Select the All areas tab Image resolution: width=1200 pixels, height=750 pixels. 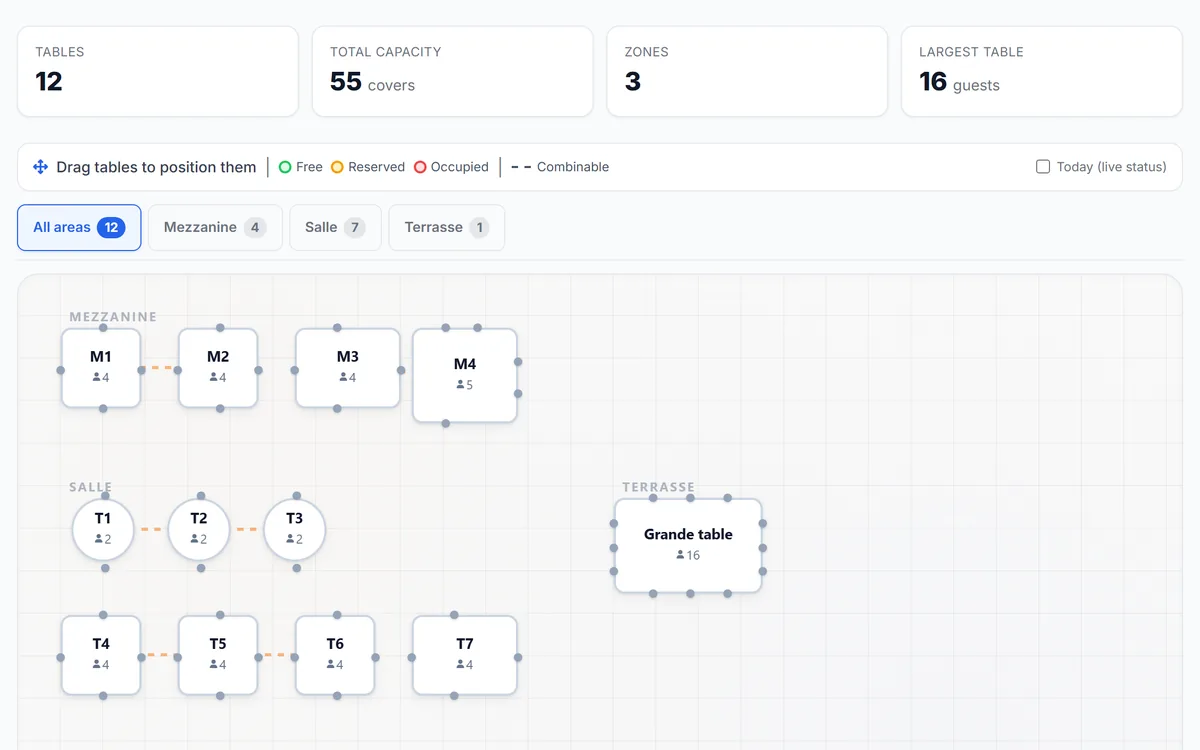pos(79,228)
